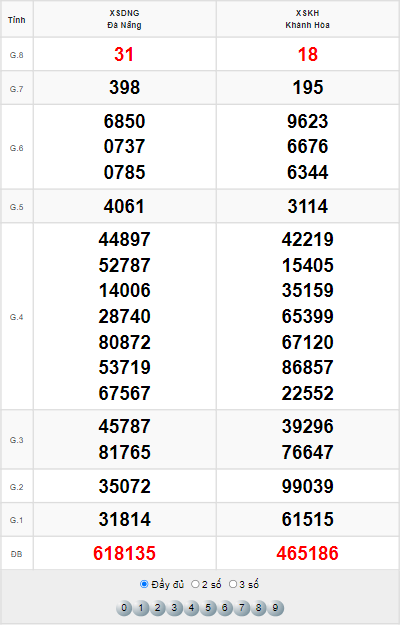The width and height of the screenshot is (400, 627).
Task: Click the G.8 result 31
Action: coord(124,54)
